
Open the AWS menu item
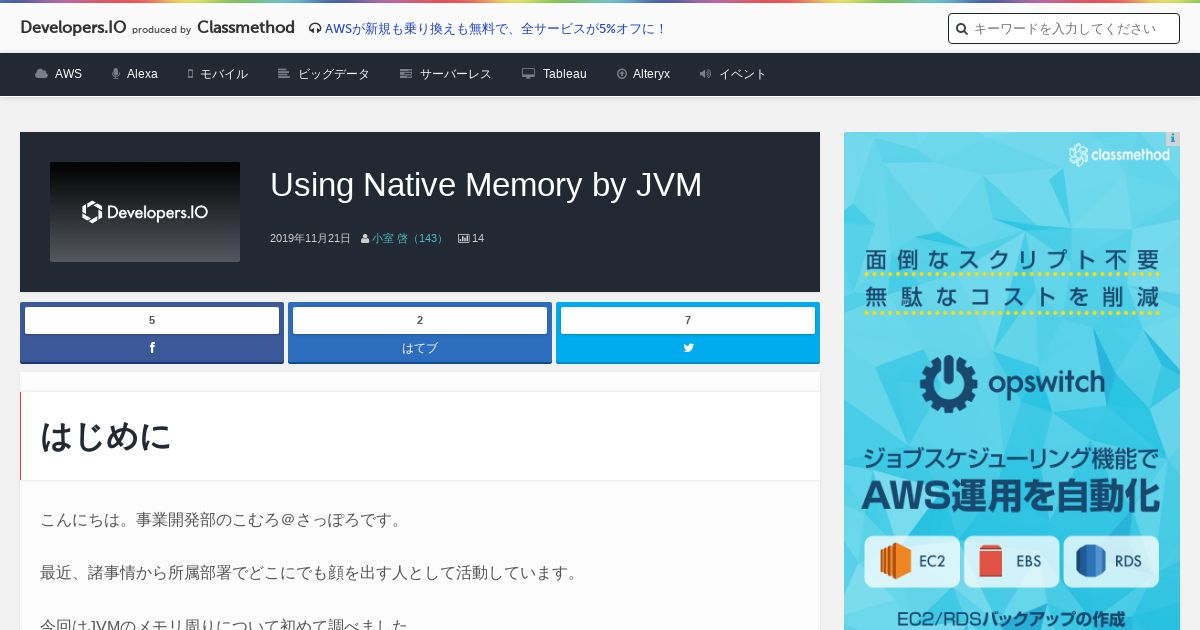(68, 74)
